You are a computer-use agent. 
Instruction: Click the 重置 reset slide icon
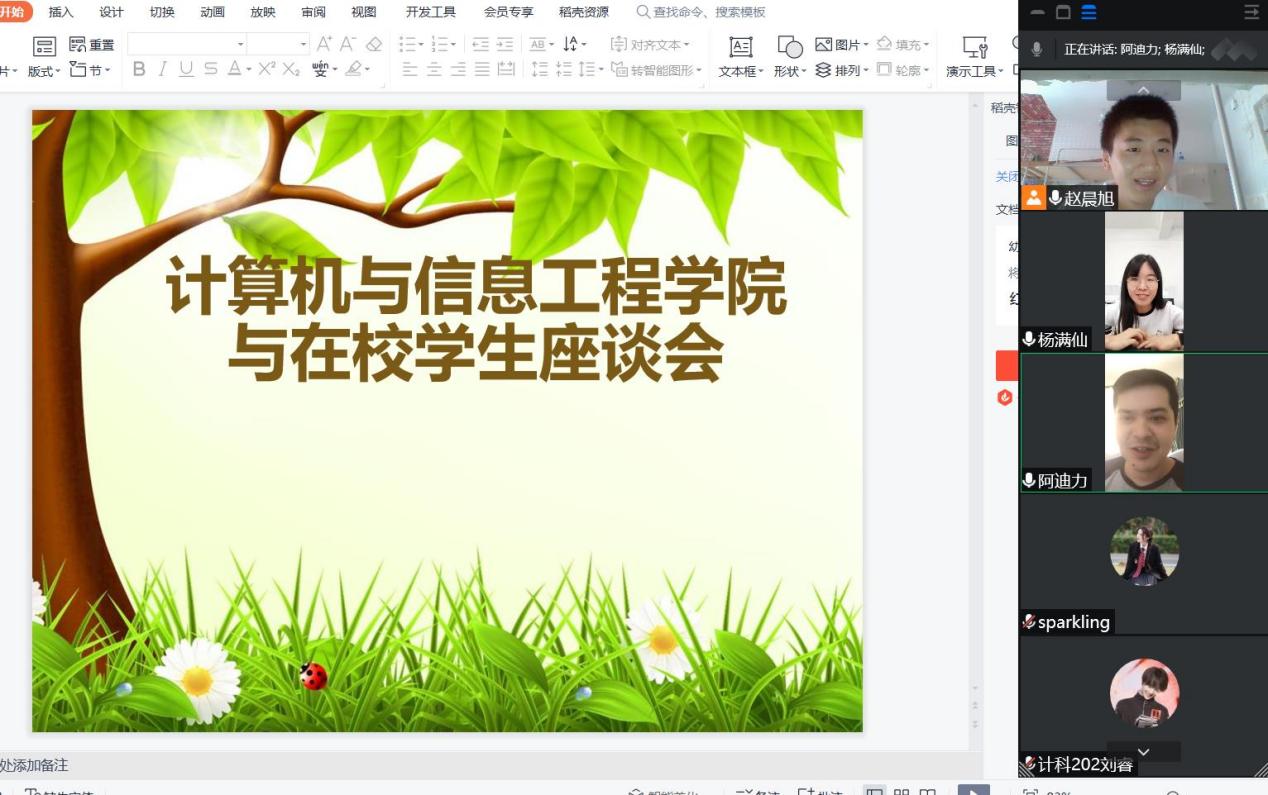[92, 45]
